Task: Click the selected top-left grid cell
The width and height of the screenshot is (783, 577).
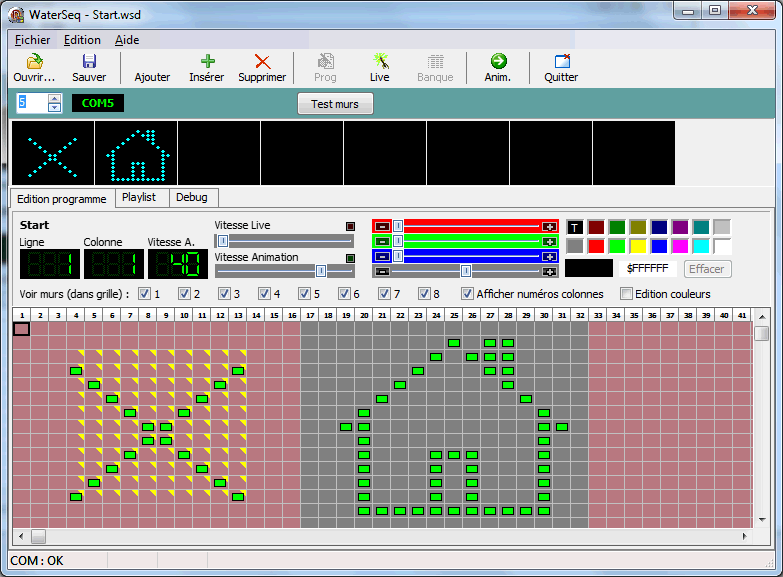Action: [x=21, y=329]
